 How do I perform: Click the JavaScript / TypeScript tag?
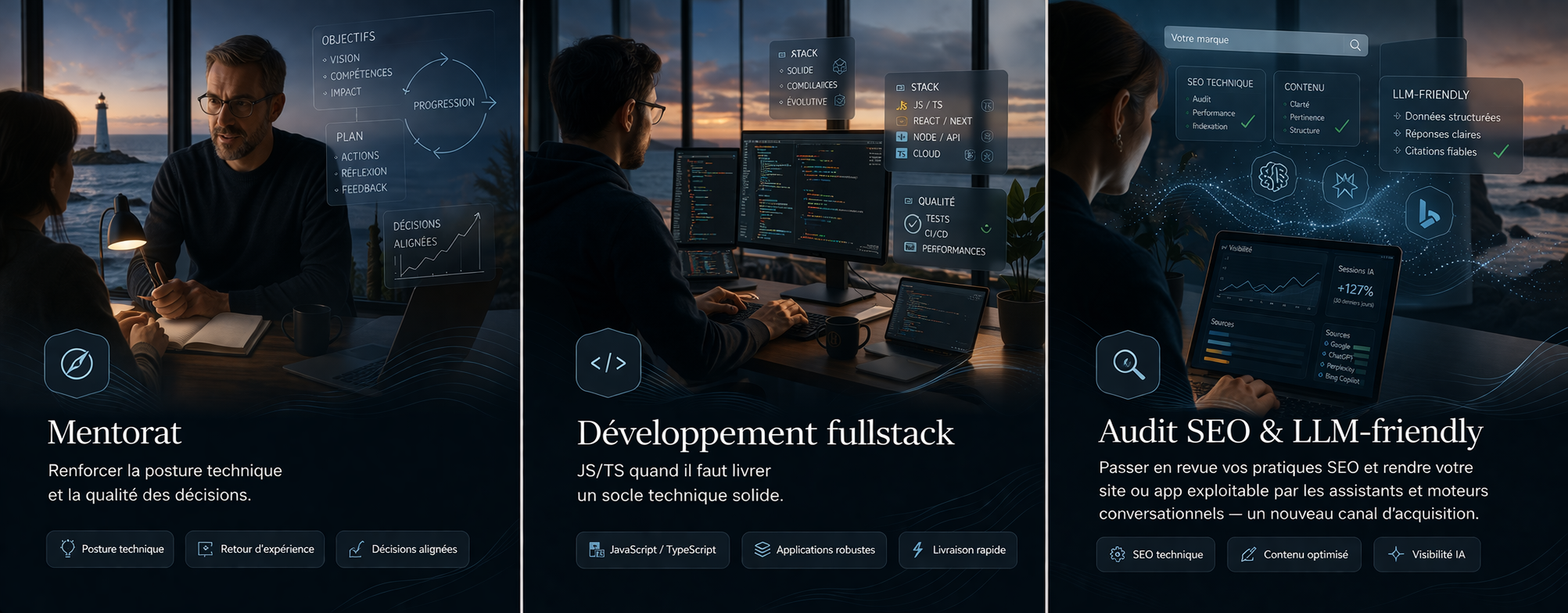[x=652, y=550]
